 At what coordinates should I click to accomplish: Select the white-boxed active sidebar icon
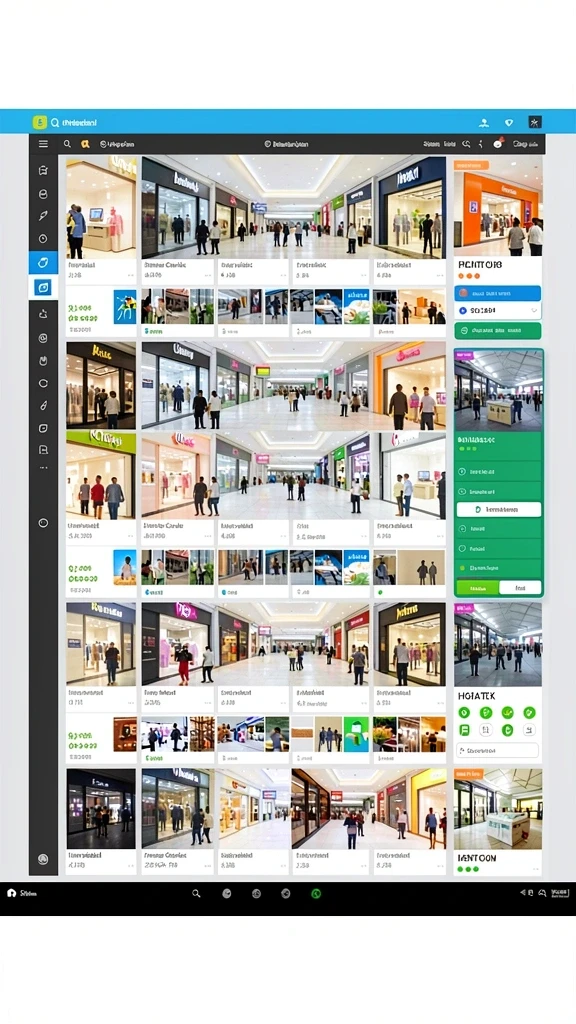[x=43, y=287]
